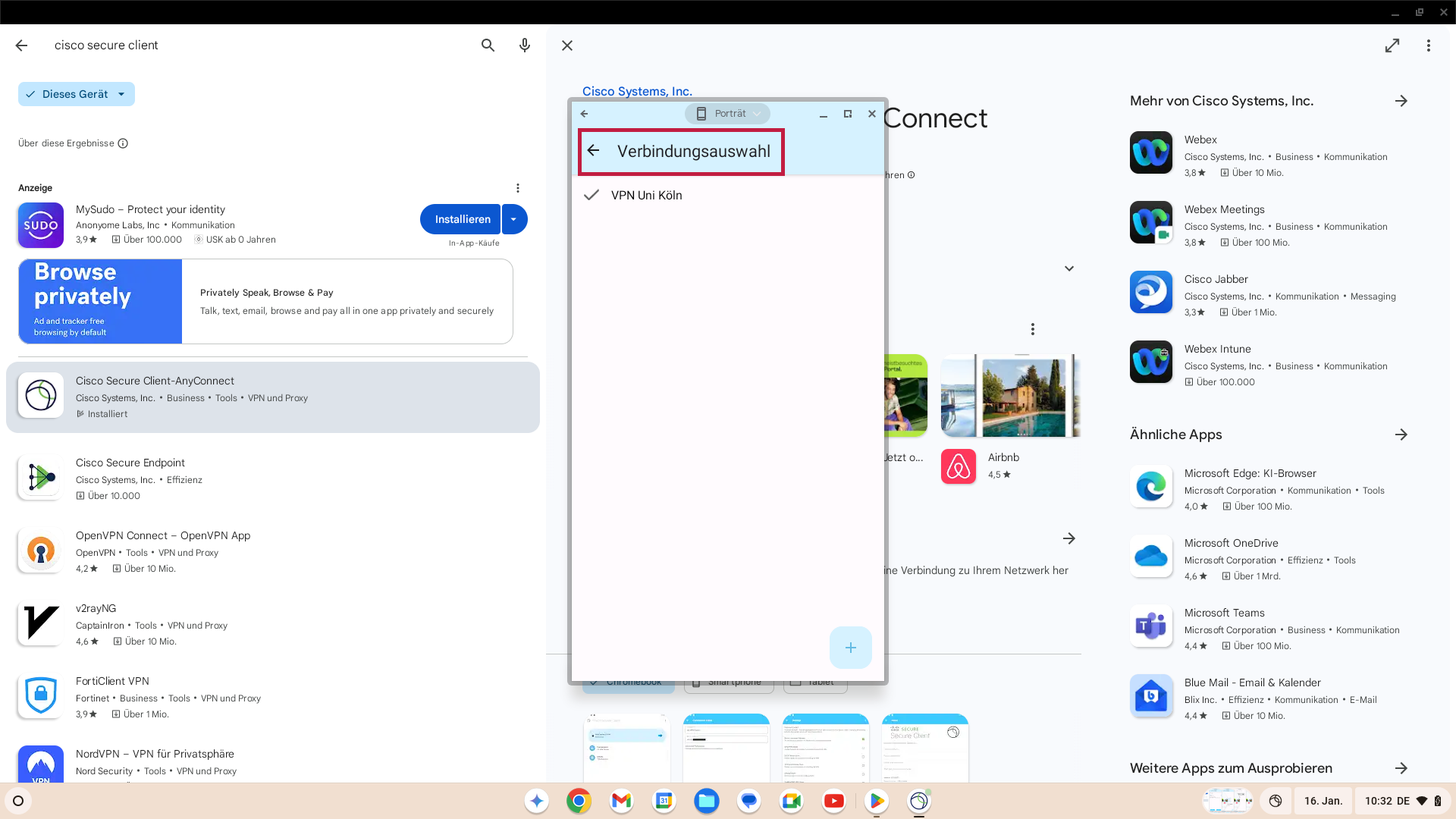Open OpenVPN Connect app icon
1456x819 pixels.
click(41, 551)
